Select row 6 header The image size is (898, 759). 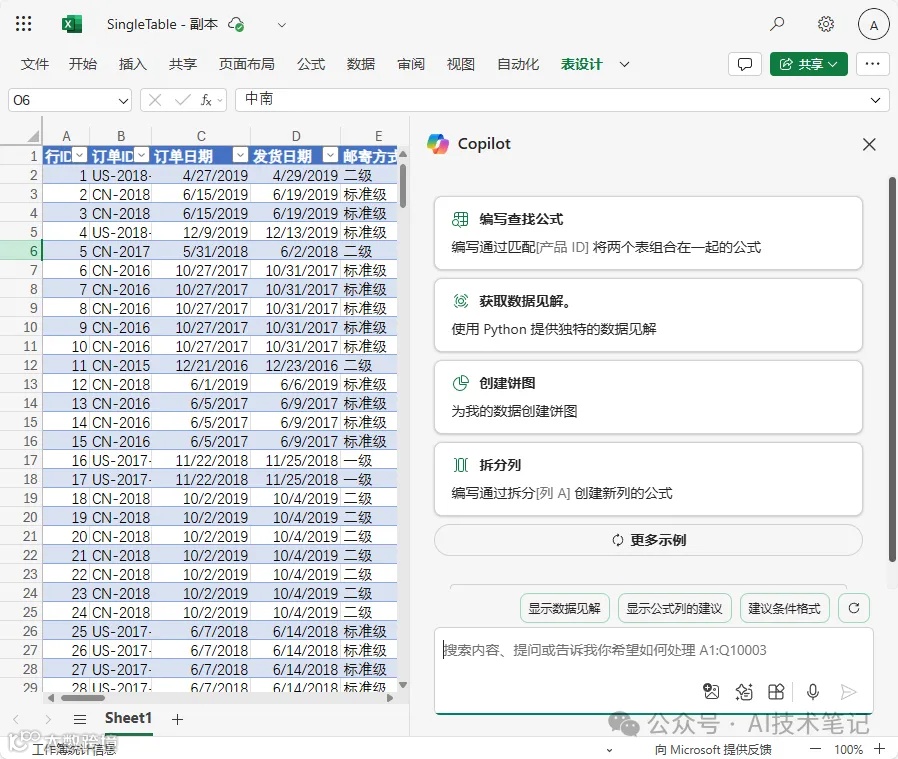(x=21, y=251)
